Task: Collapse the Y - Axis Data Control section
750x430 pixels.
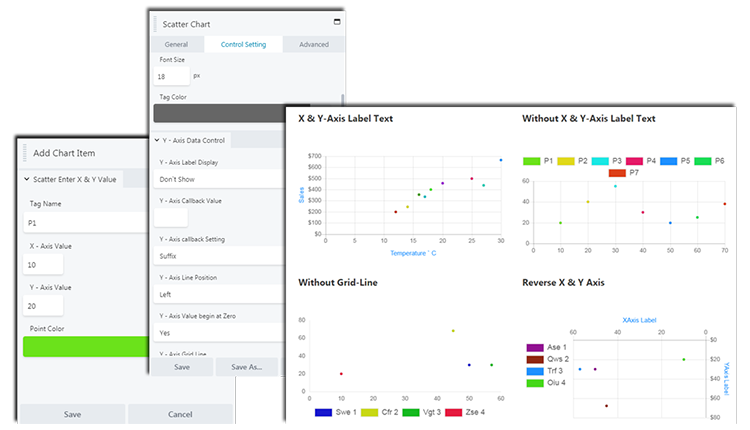Action: click(x=157, y=140)
